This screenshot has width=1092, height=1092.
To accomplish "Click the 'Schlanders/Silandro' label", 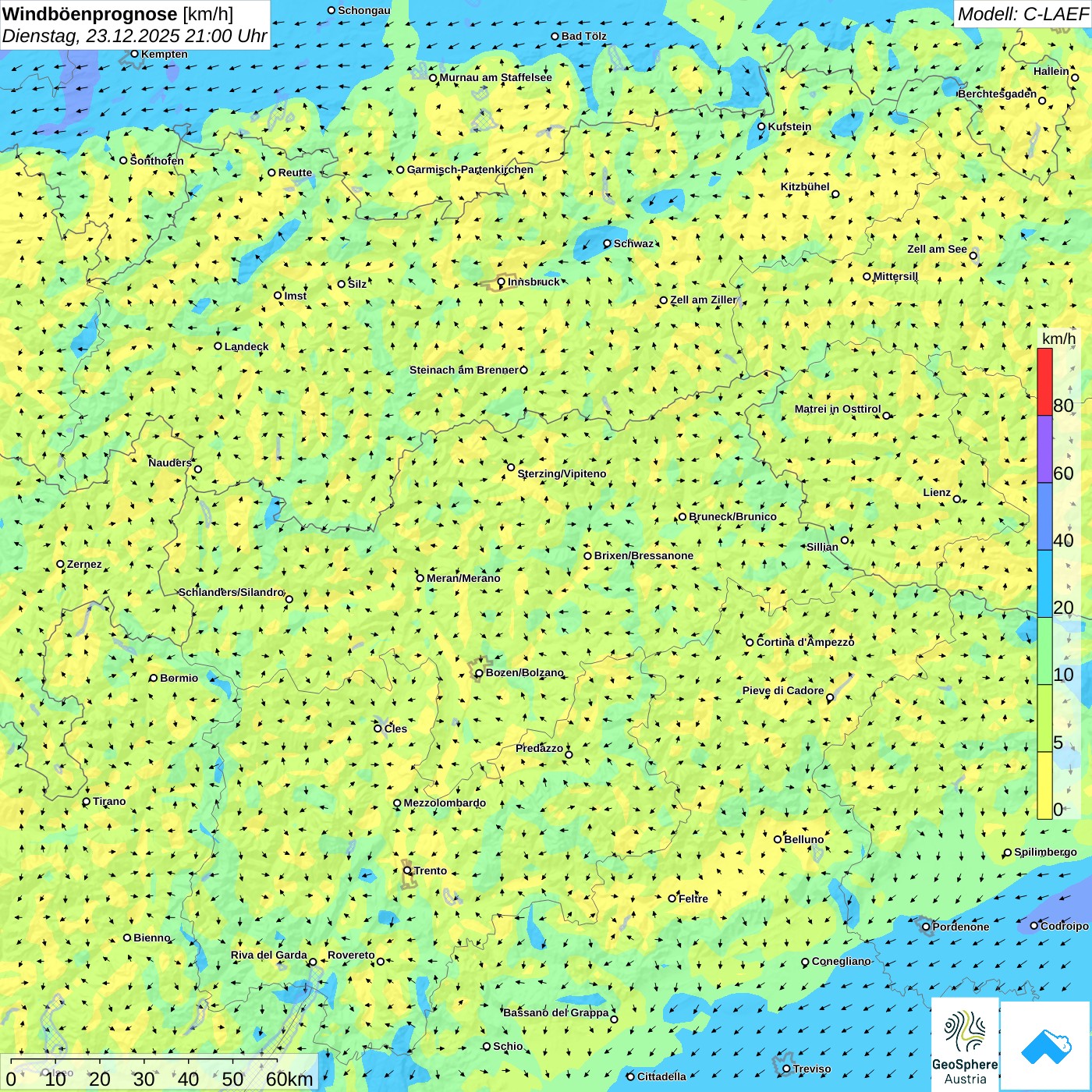I will (x=231, y=592).
